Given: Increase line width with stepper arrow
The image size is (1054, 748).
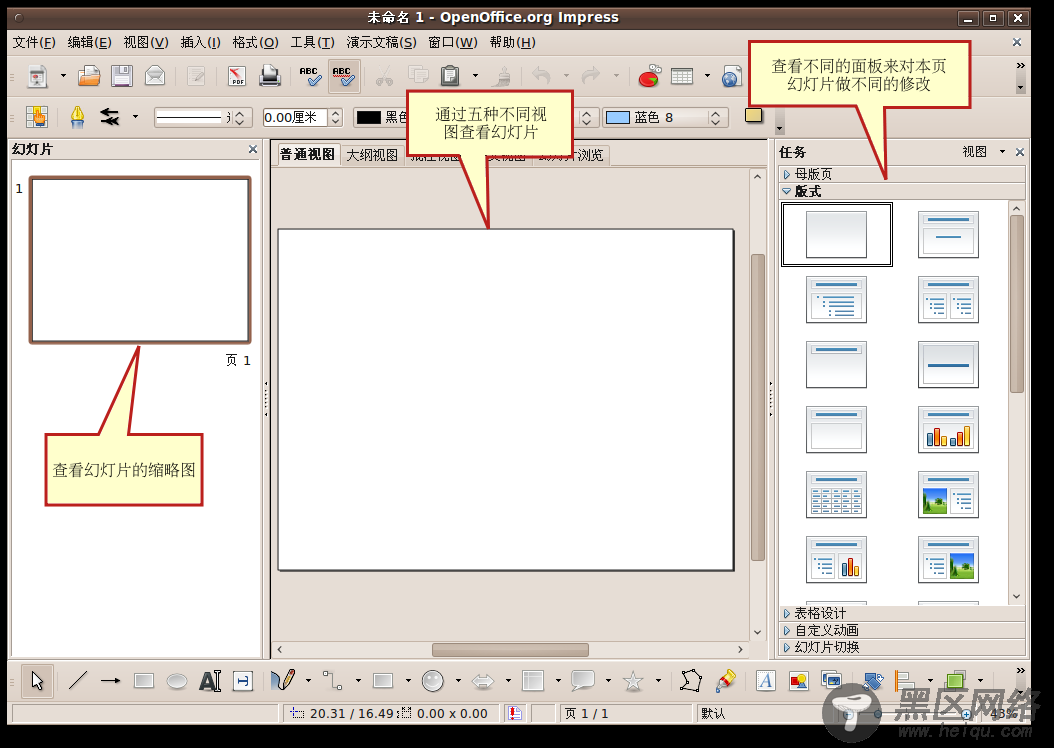Looking at the screenshot, I should pyautogui.click(x=335, y=113).
